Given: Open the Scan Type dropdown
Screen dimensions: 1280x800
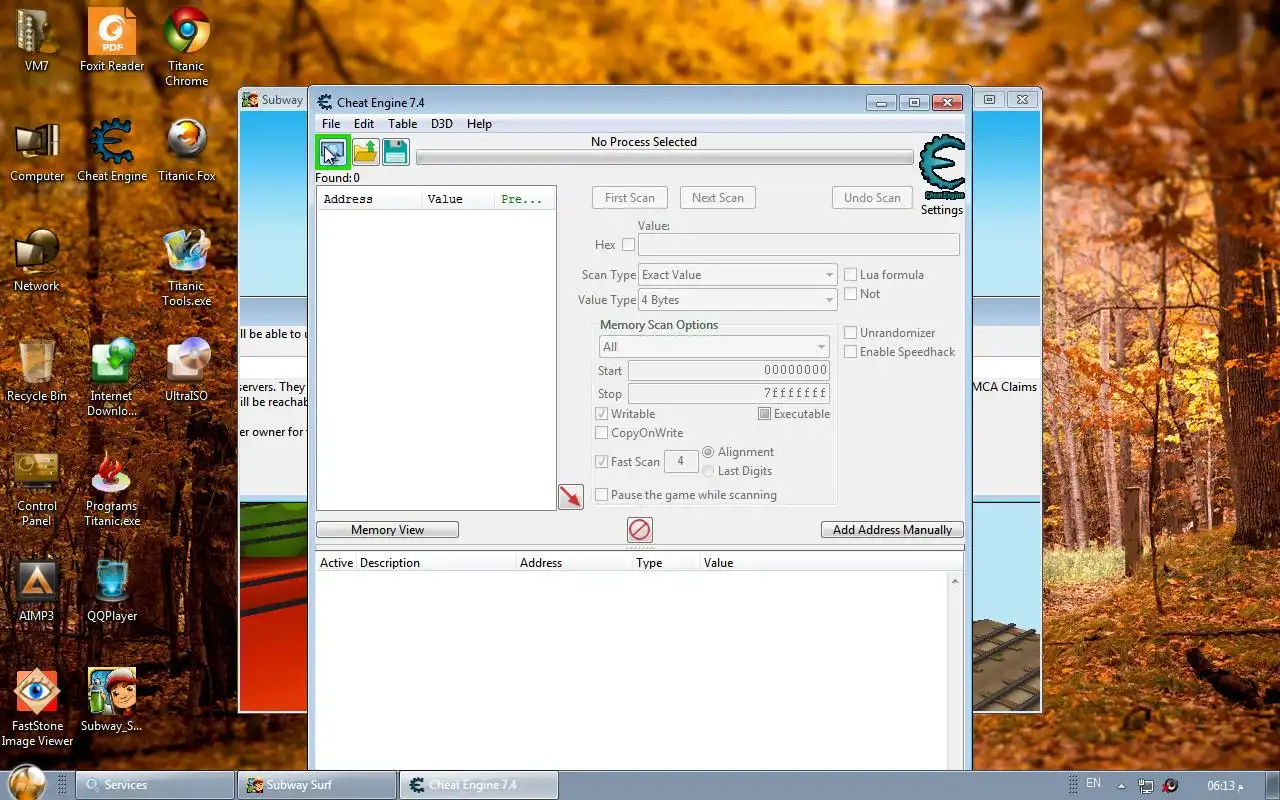Looking at the screenshot, I should point(738,275).
